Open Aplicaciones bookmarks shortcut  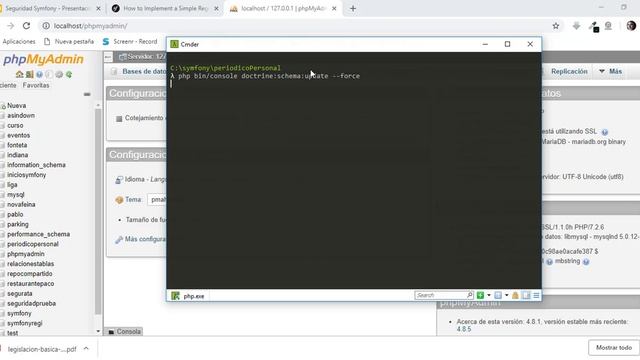[x=18, y=42]
